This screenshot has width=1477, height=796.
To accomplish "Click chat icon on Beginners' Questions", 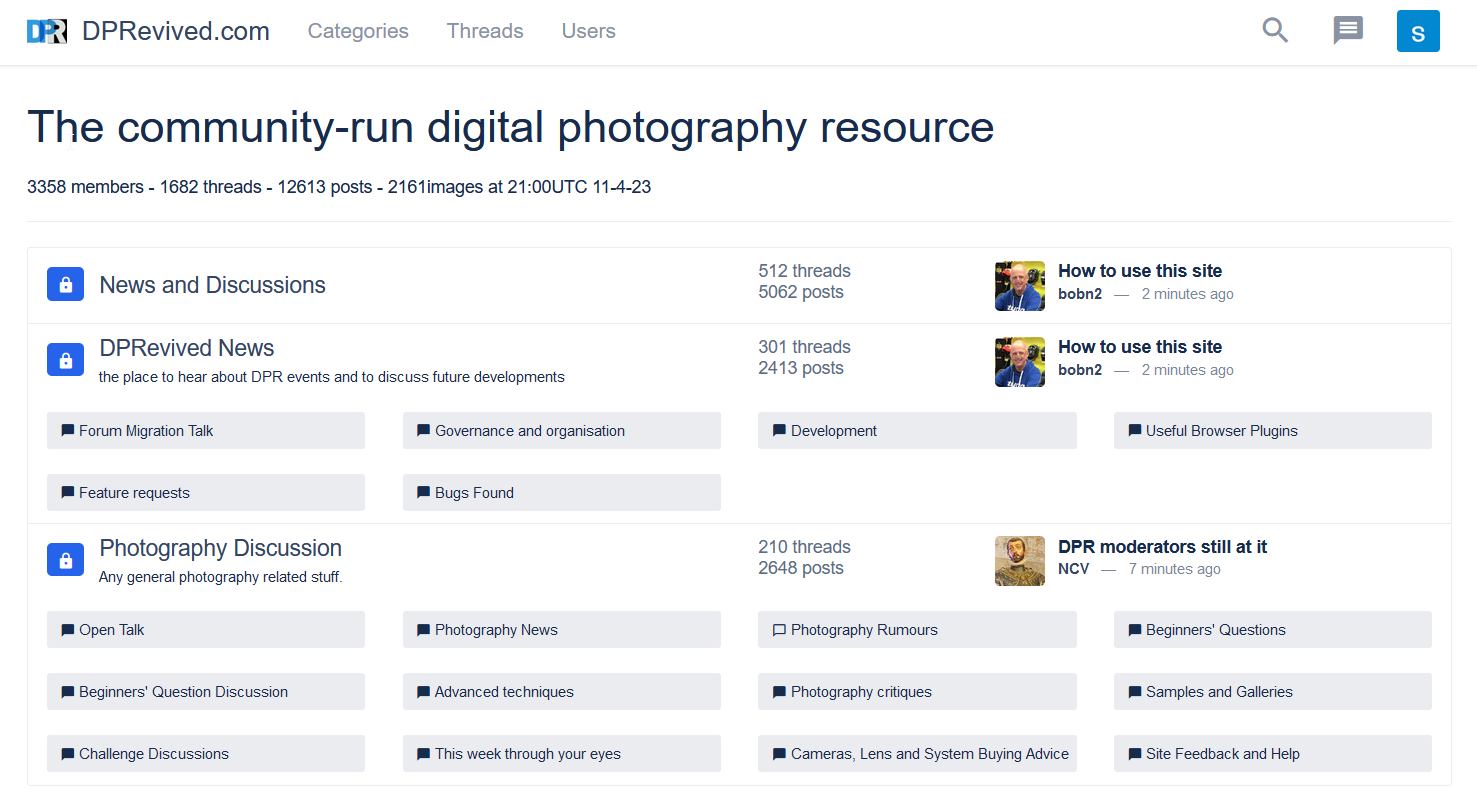I will 1135,630.
